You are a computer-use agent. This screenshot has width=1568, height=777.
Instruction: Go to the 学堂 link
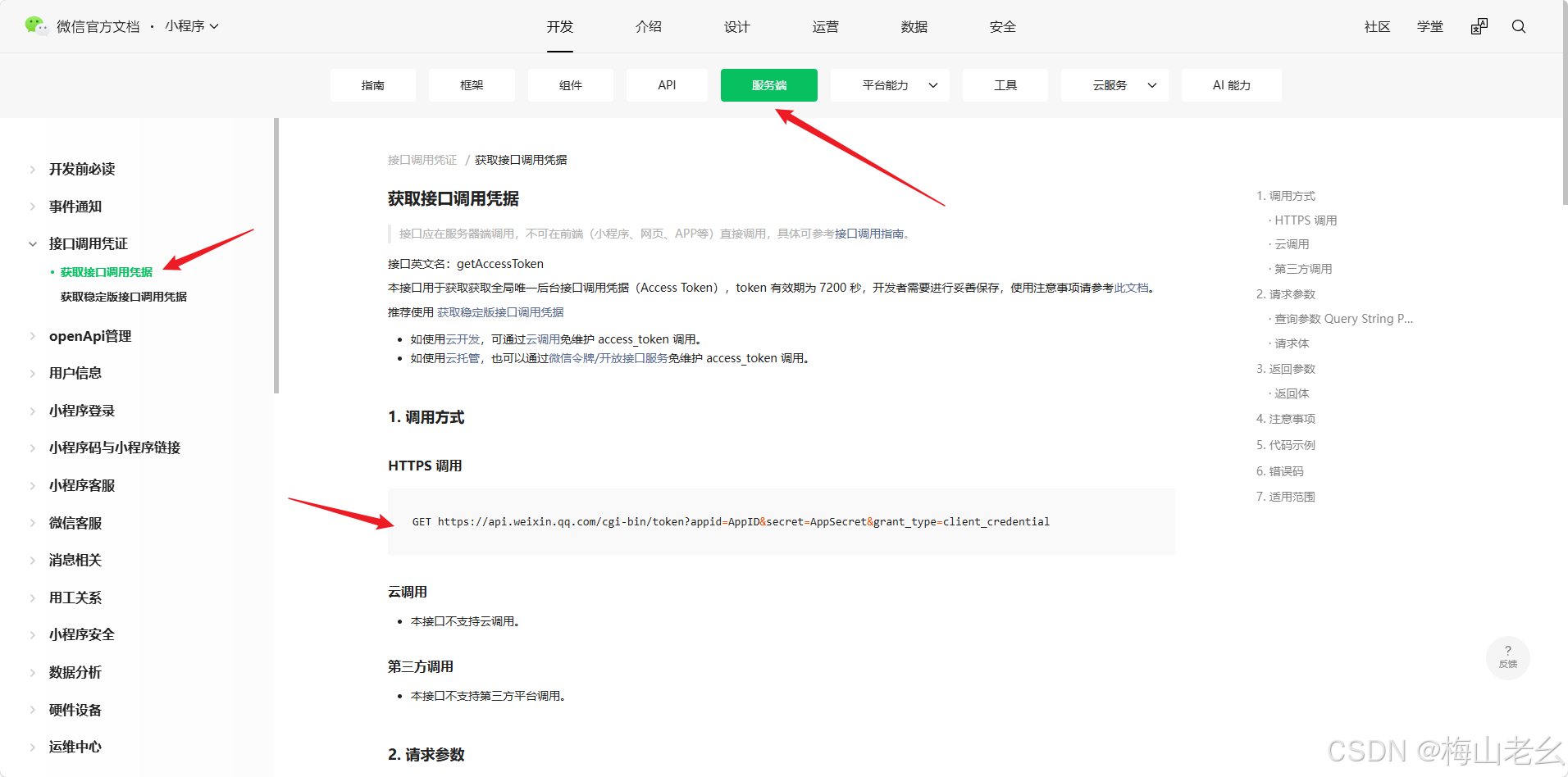coord(1430,27)
